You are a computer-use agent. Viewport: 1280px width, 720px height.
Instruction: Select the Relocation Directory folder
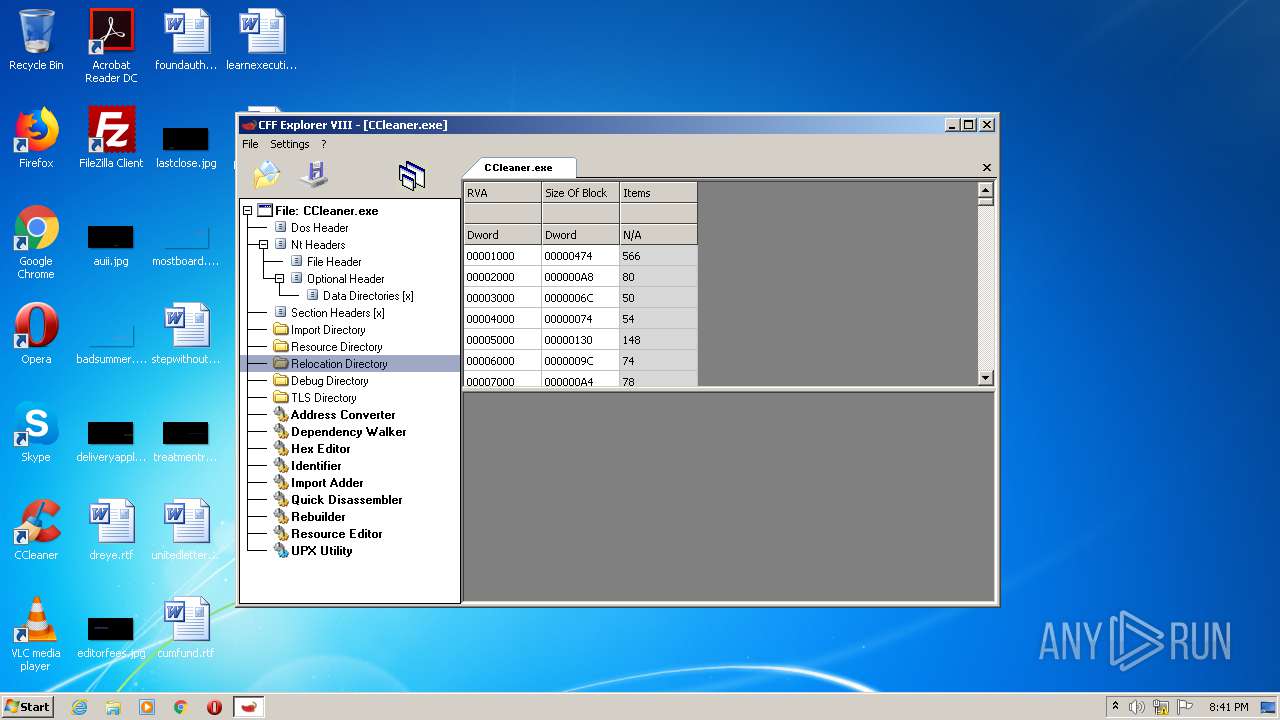(339, 364)
